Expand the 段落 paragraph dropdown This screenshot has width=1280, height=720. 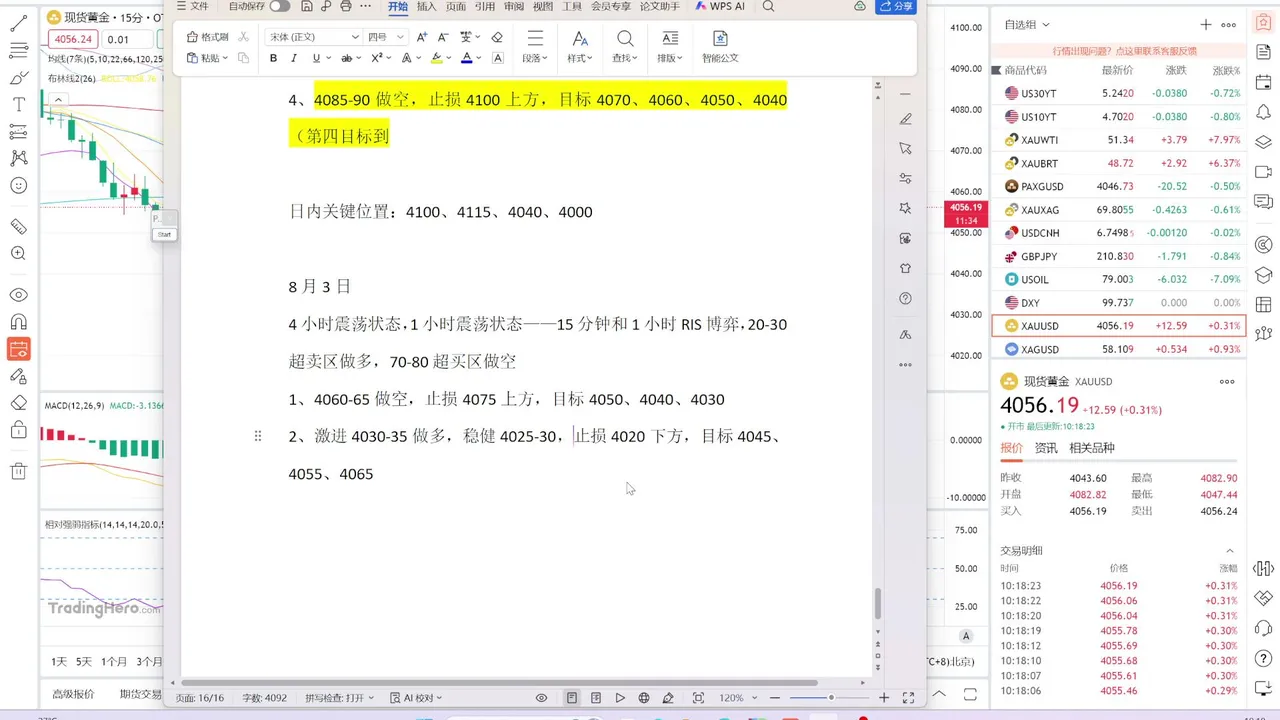click(535, 58)
